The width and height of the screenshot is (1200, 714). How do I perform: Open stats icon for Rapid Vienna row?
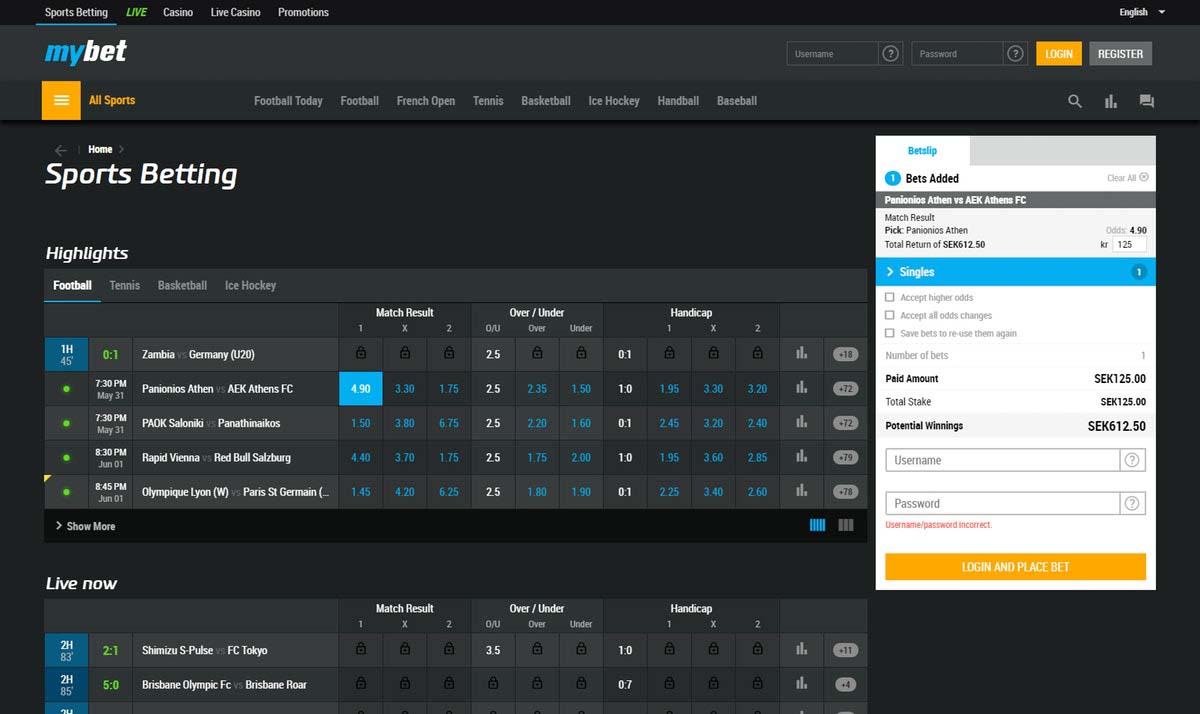[x=801, y=457]
